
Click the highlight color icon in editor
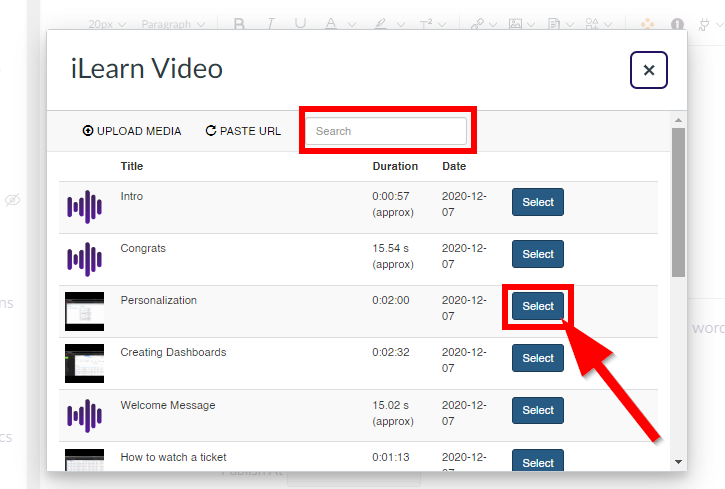(x=381, y=24)
